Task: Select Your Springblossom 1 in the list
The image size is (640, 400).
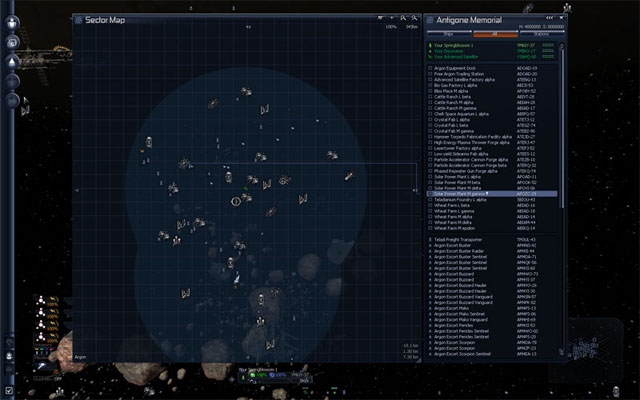Action: 492,45
